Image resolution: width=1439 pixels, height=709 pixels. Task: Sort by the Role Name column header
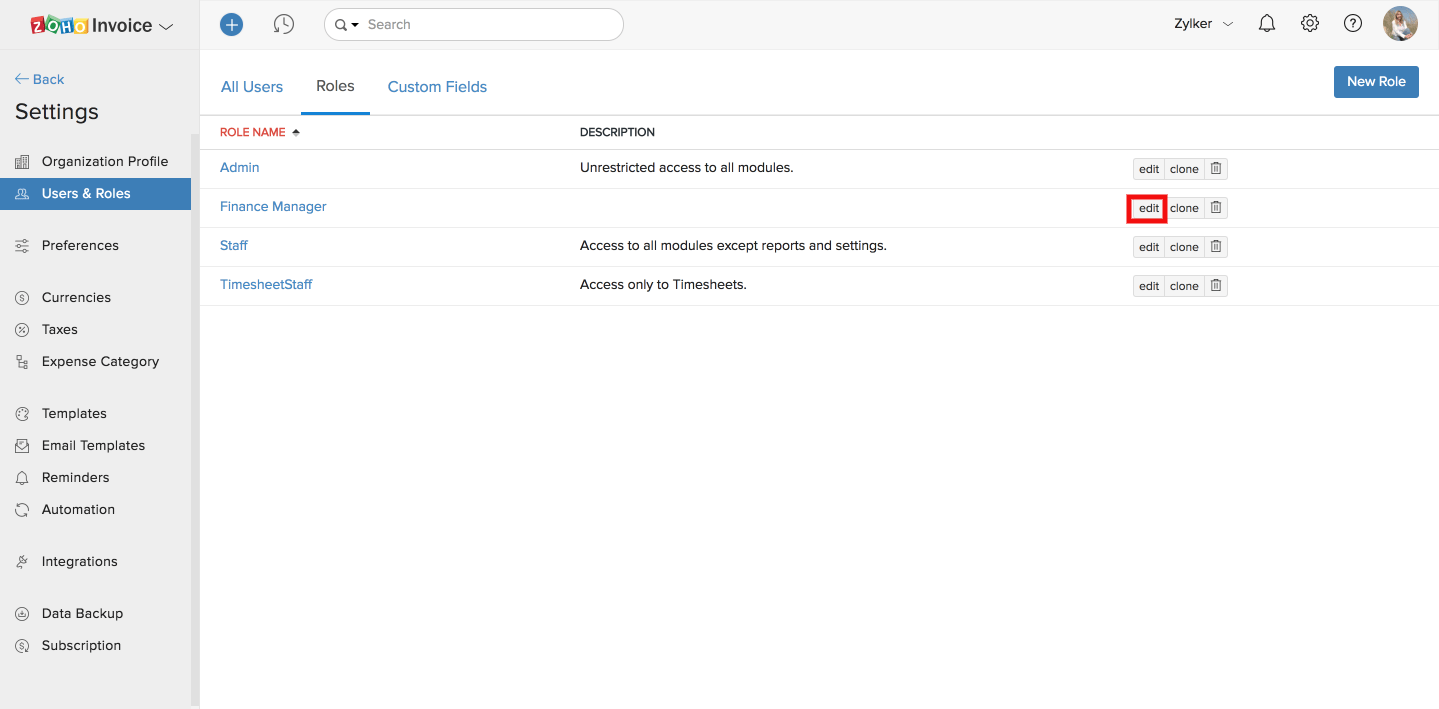tap(253, 132)
